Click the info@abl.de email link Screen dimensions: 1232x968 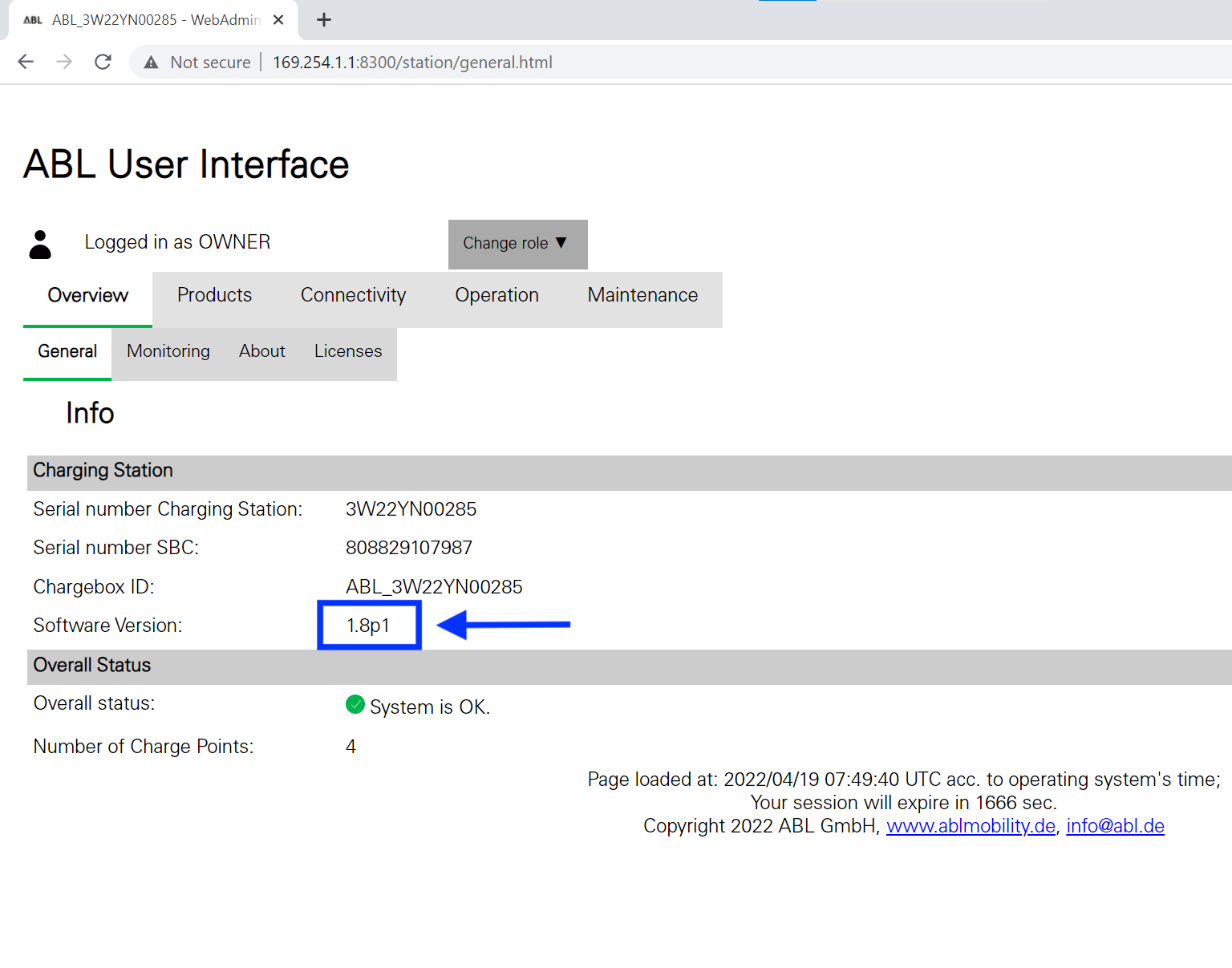[1115, 826]
